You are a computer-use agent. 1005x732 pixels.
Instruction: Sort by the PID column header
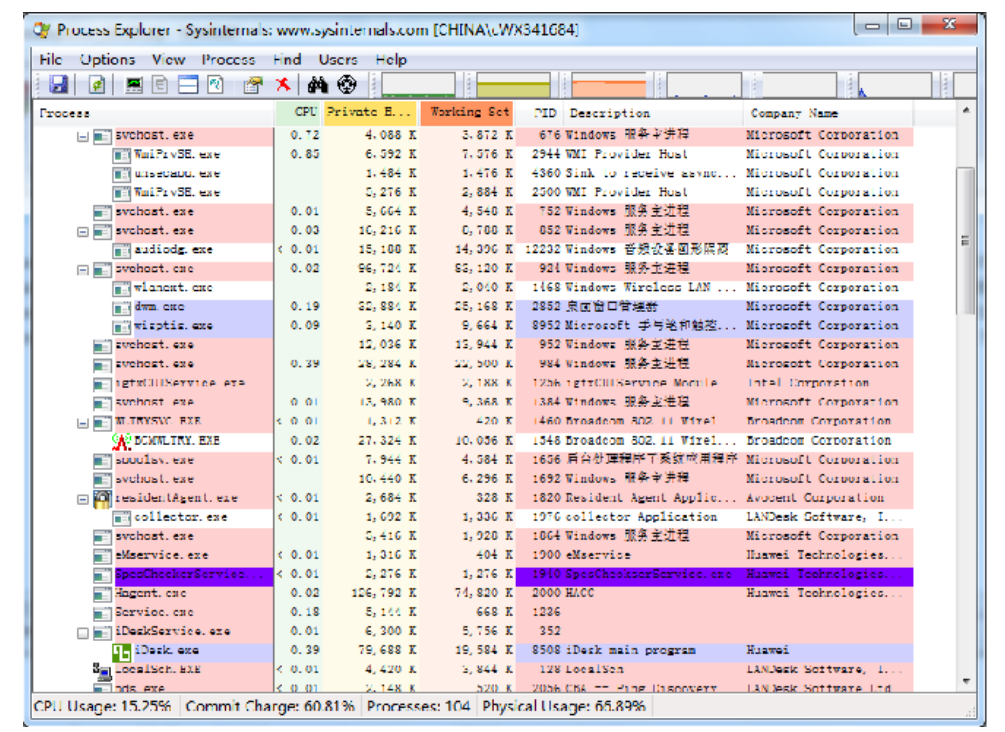pos(540,113)
